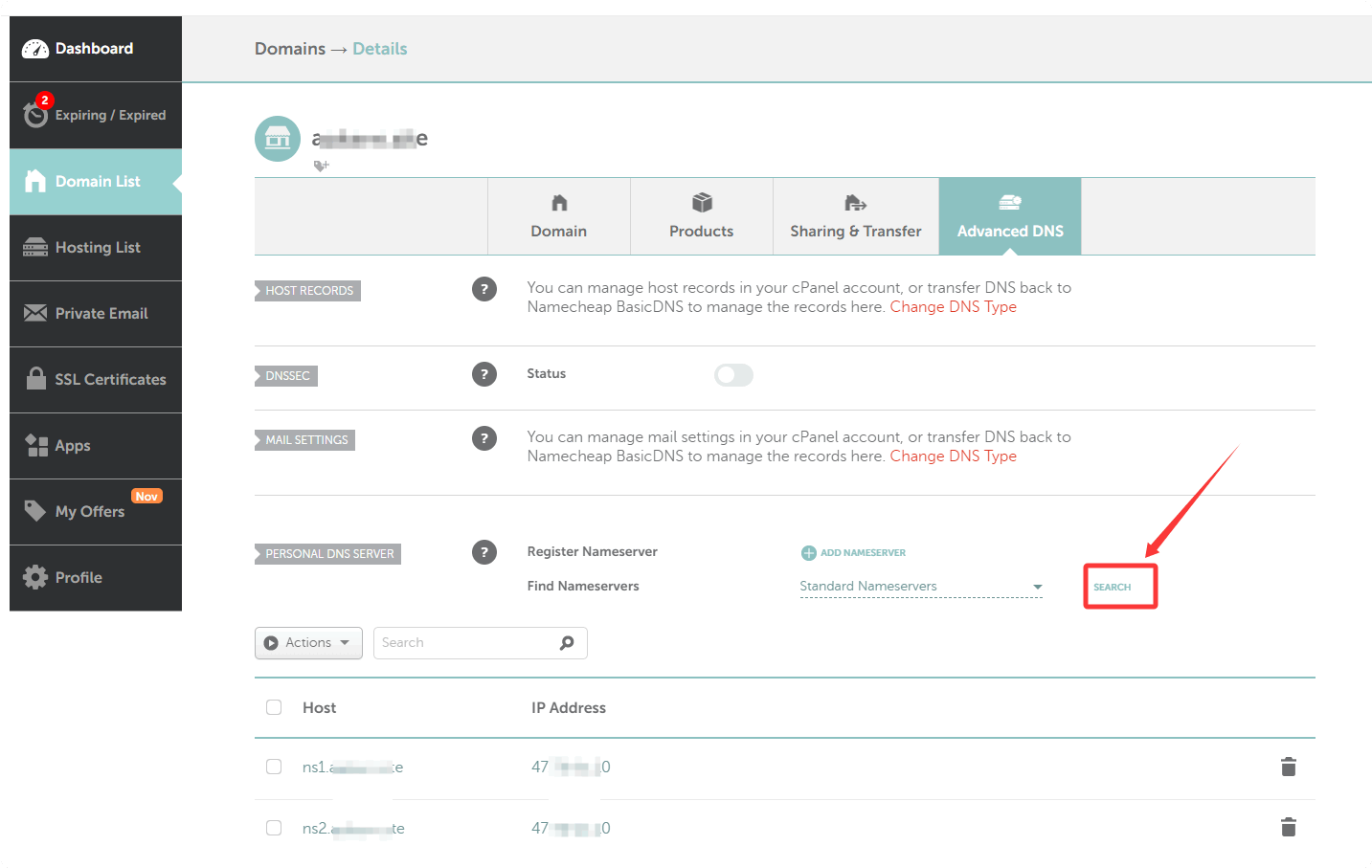The width and height of the screenshot is (1372, 868).
Task: Open Profile in the sidebar
Action: (x=96, y=578)
